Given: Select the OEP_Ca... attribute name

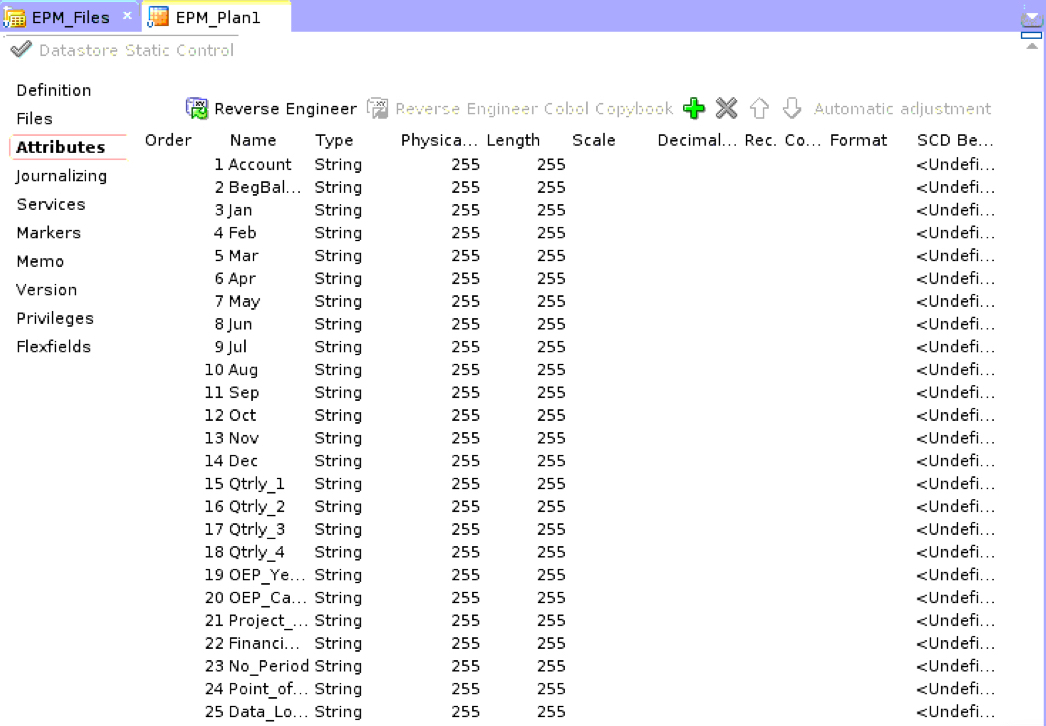Looking at the screenshot, I should click(x=268, y=598).
